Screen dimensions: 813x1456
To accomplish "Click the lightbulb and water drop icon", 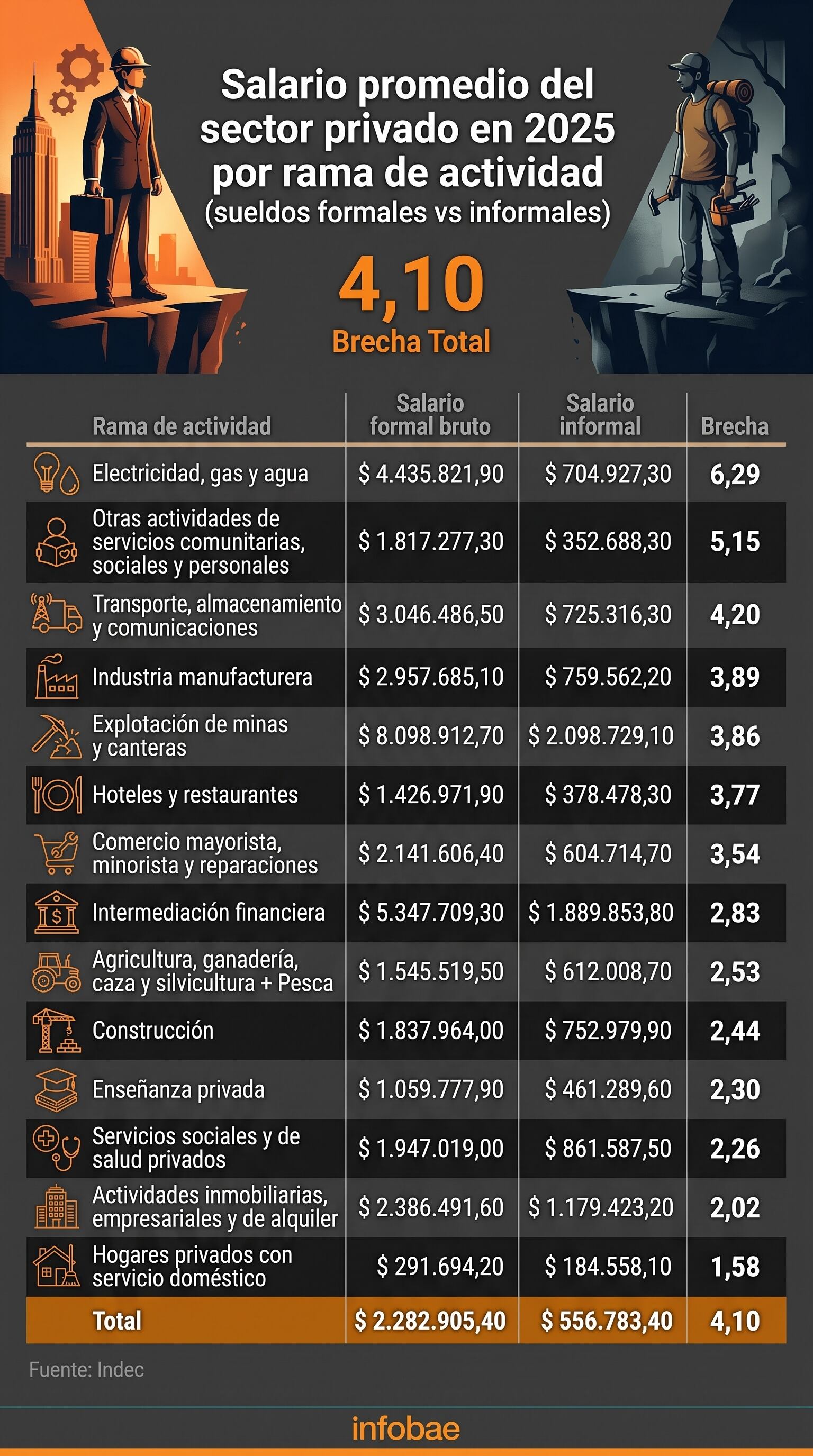I will click(x=56, y=474).
